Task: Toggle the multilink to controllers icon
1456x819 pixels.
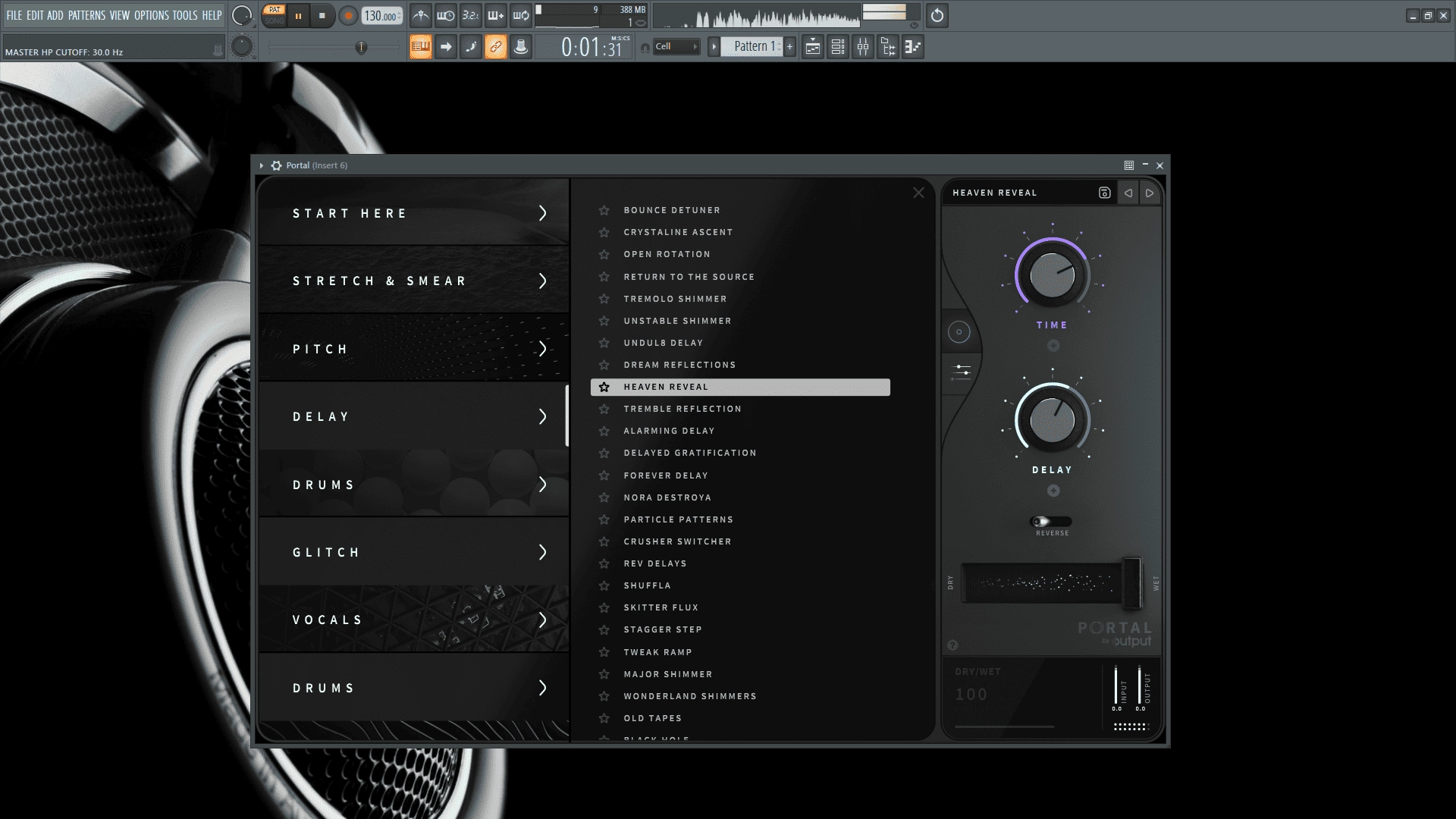Action: pos(496,47)
